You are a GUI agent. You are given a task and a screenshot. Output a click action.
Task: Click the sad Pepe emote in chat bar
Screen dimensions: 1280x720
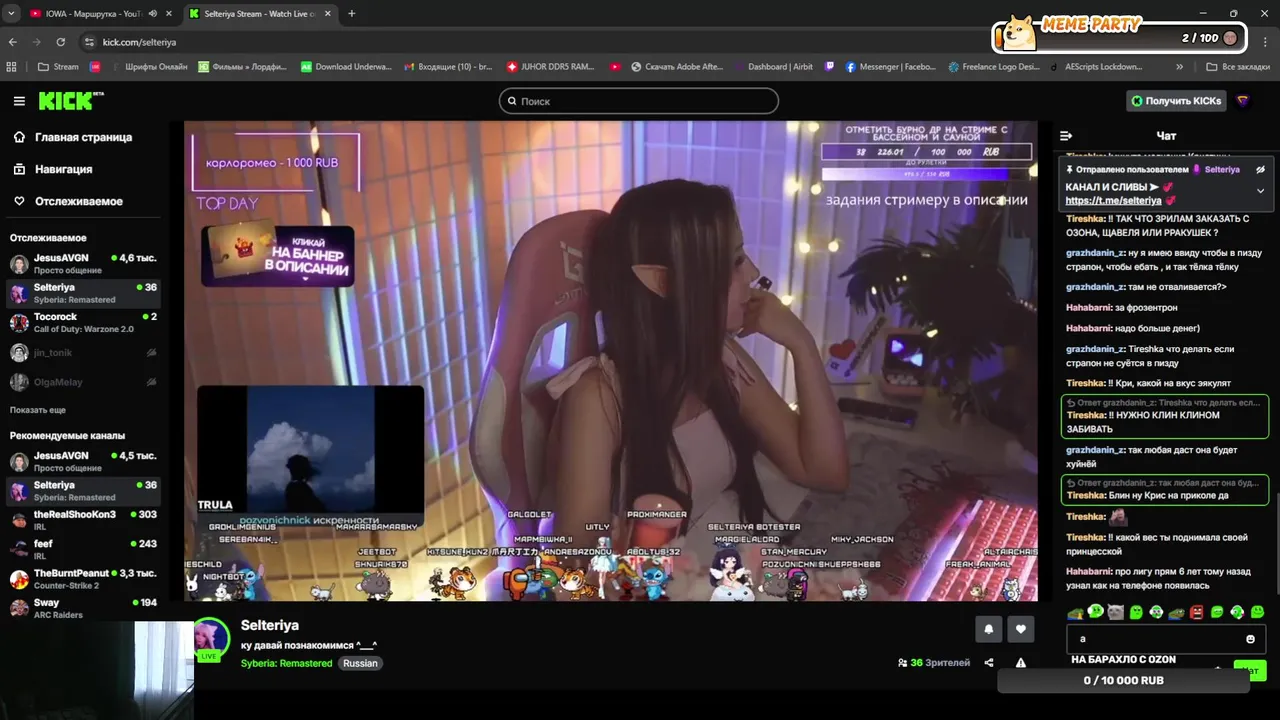pos(1075,612)
